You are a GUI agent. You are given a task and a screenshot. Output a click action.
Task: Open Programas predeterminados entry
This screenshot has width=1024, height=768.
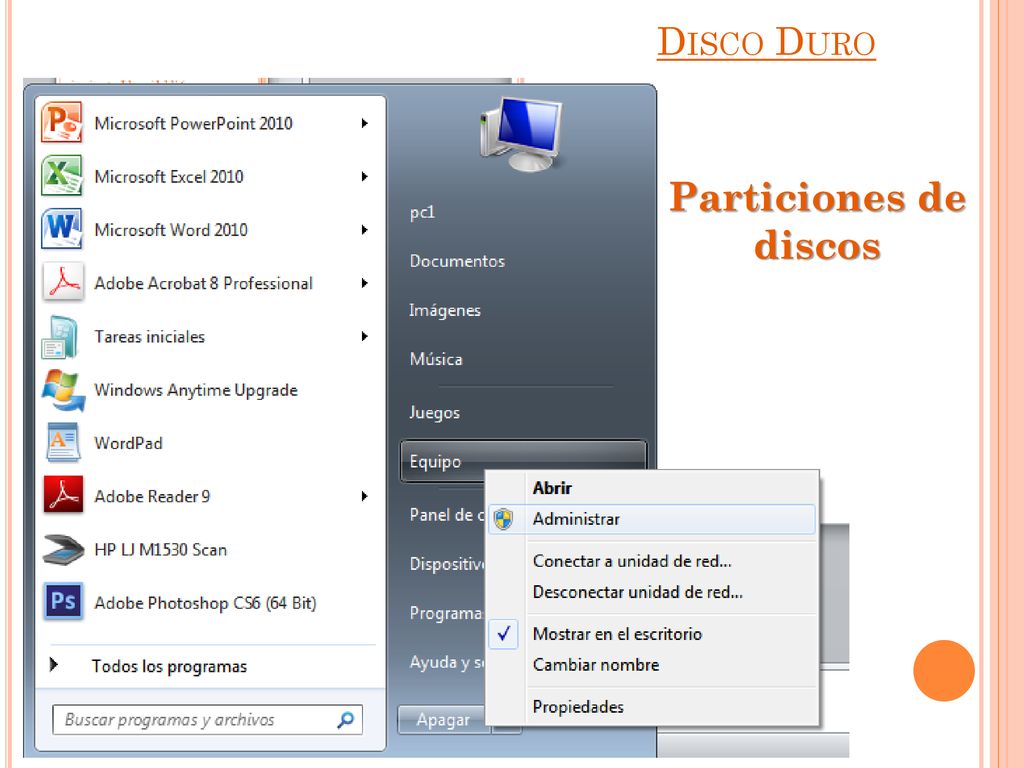pyautogui.click(x=446, y=613)
